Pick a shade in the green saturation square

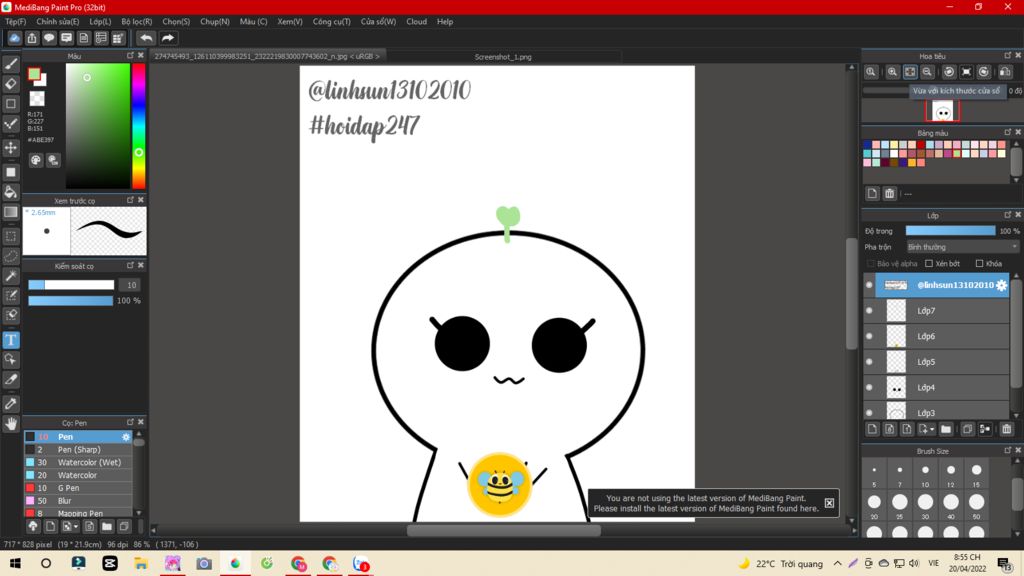[x=97, y=126]
